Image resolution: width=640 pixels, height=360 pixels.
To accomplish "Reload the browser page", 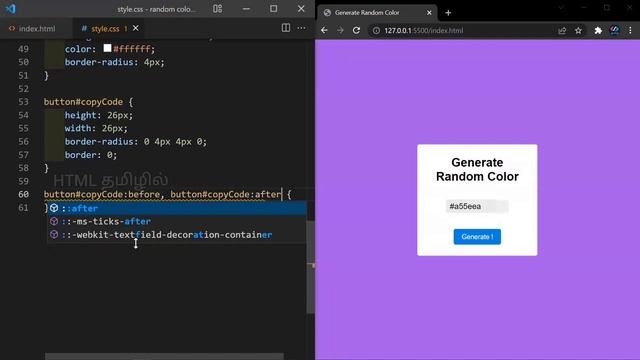I will (356, 30).
